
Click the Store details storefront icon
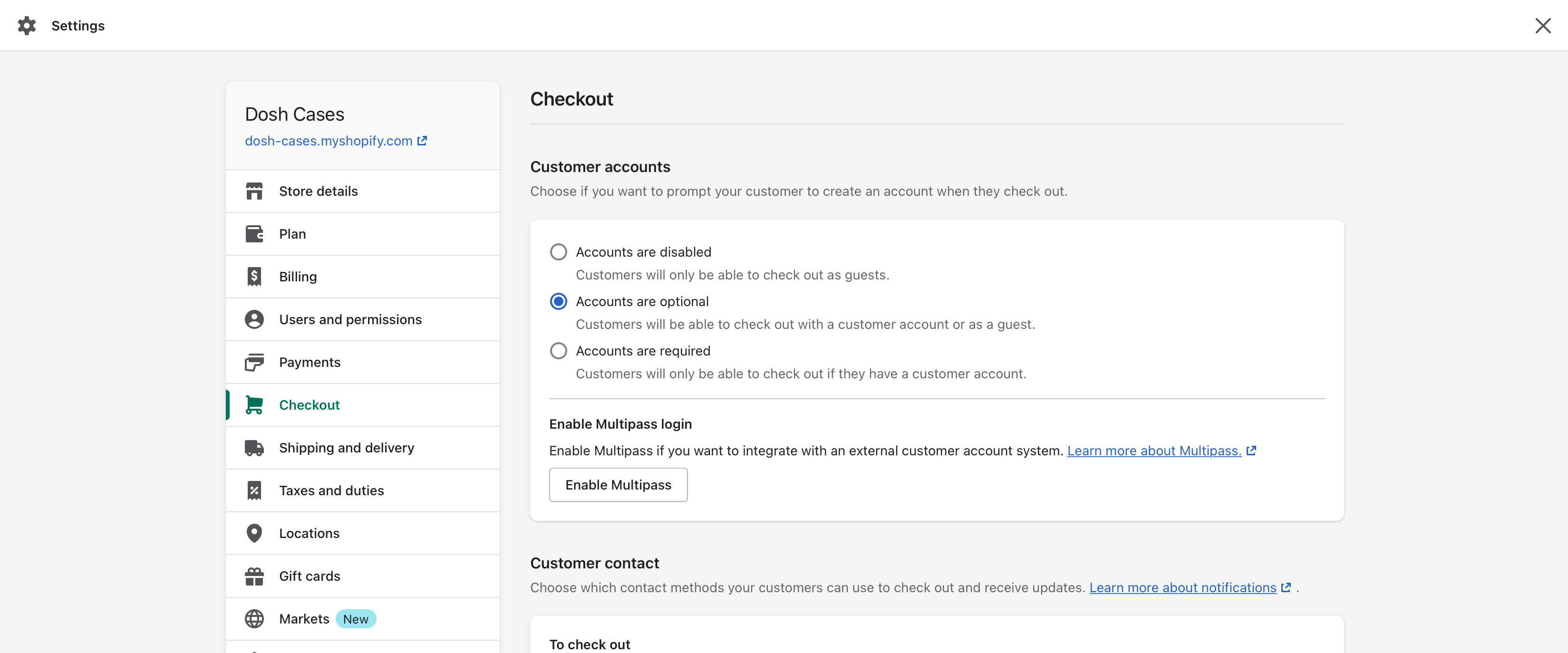pos(254,191)
